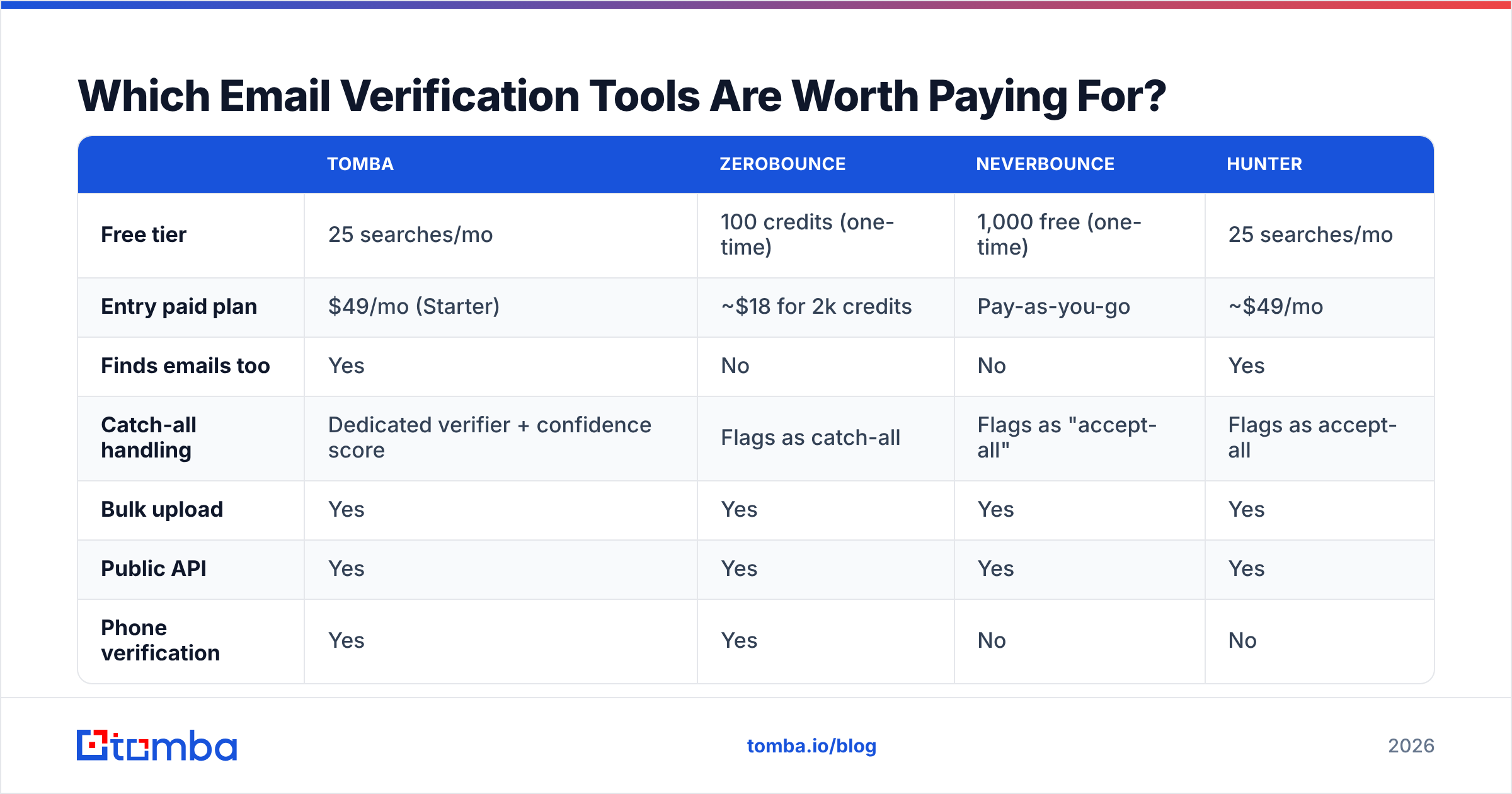The height and width of the screenshot is (794, 1512).
Task: Select the ZEROBOUNCE column header
Action: point(782,164)
